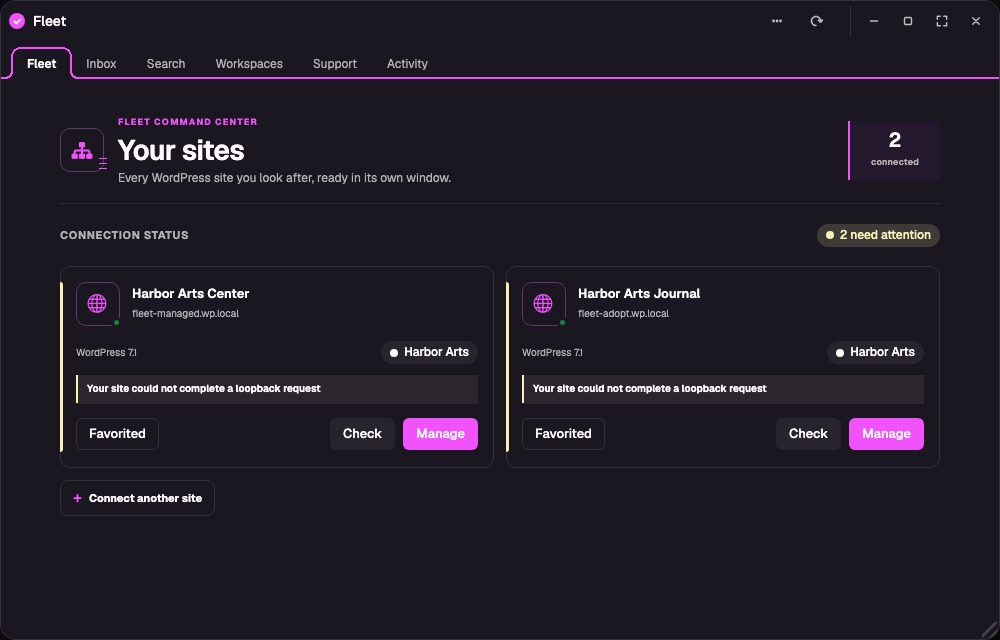Open the three-dots more options menu
The image size is (1000, 640).
[777, 21]
